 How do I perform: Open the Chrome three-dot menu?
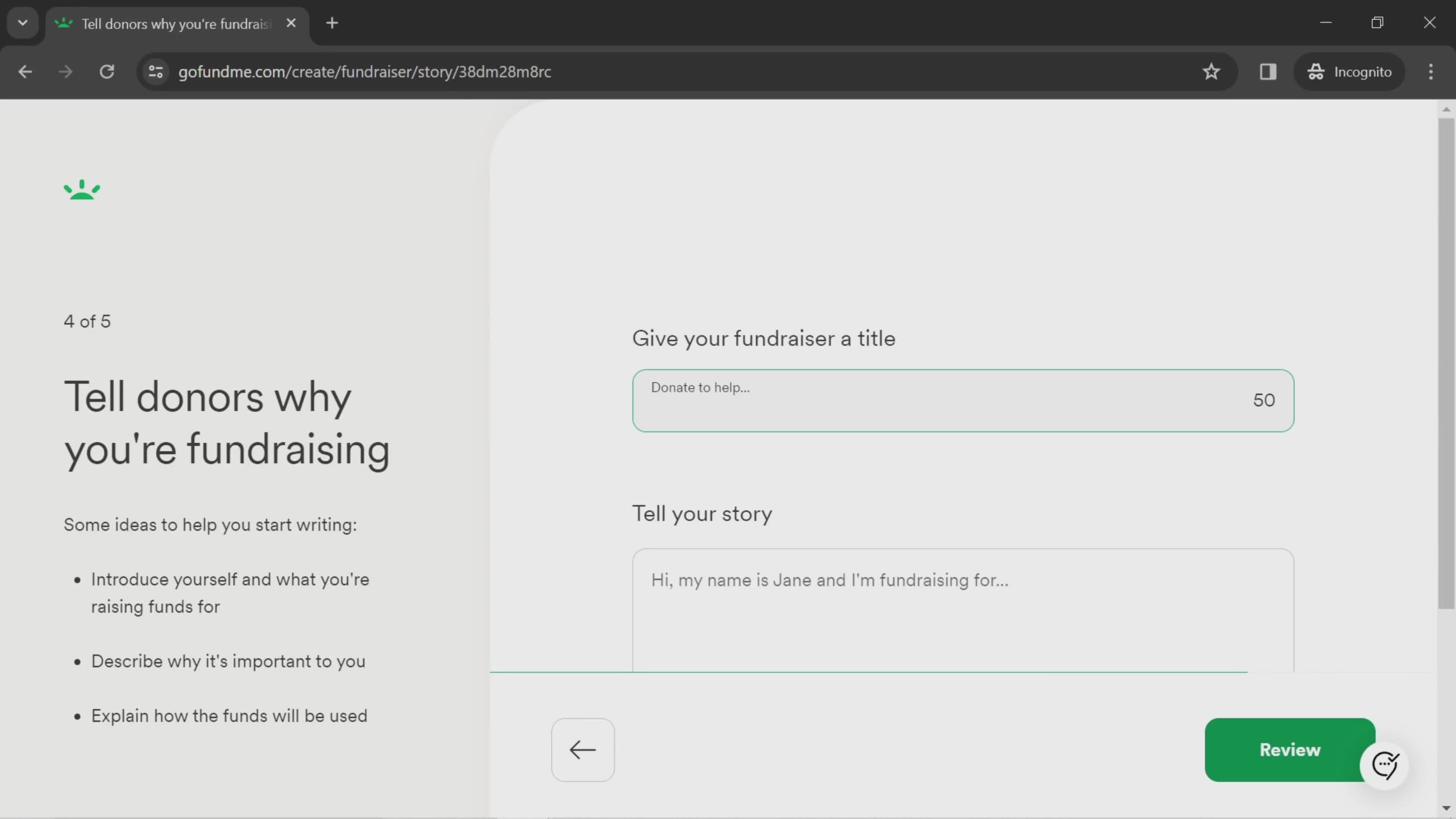(x=1431, y=72)
